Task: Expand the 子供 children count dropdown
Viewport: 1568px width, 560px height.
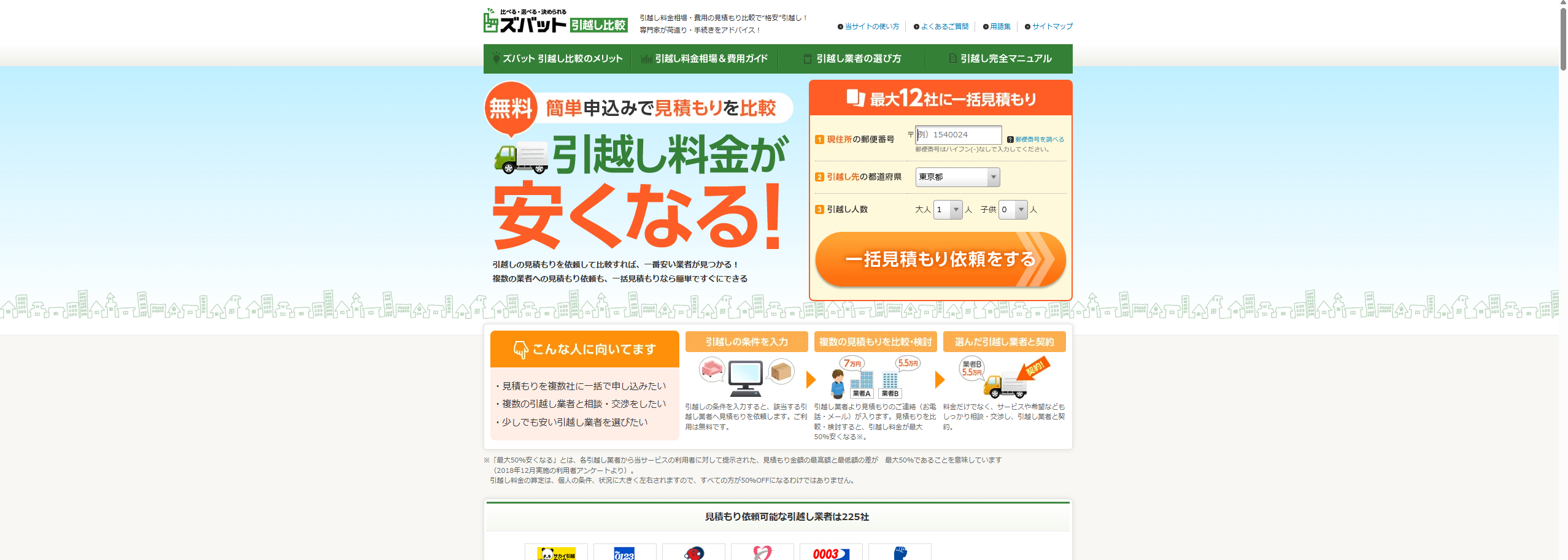Action: pos(1013,210)
